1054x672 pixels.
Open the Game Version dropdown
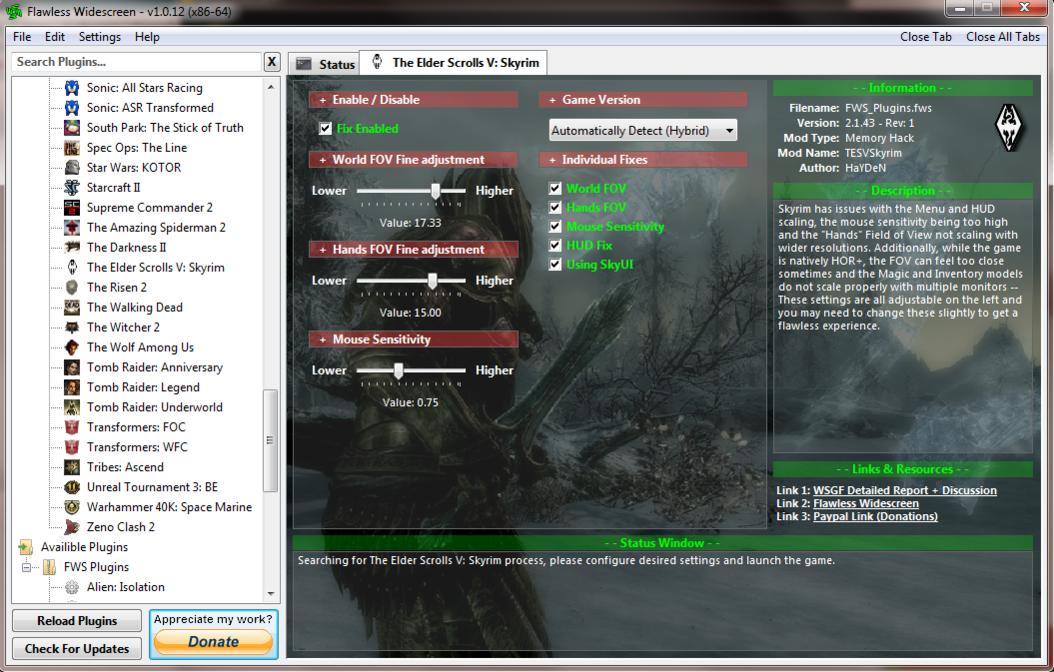(x=643, y=131)
